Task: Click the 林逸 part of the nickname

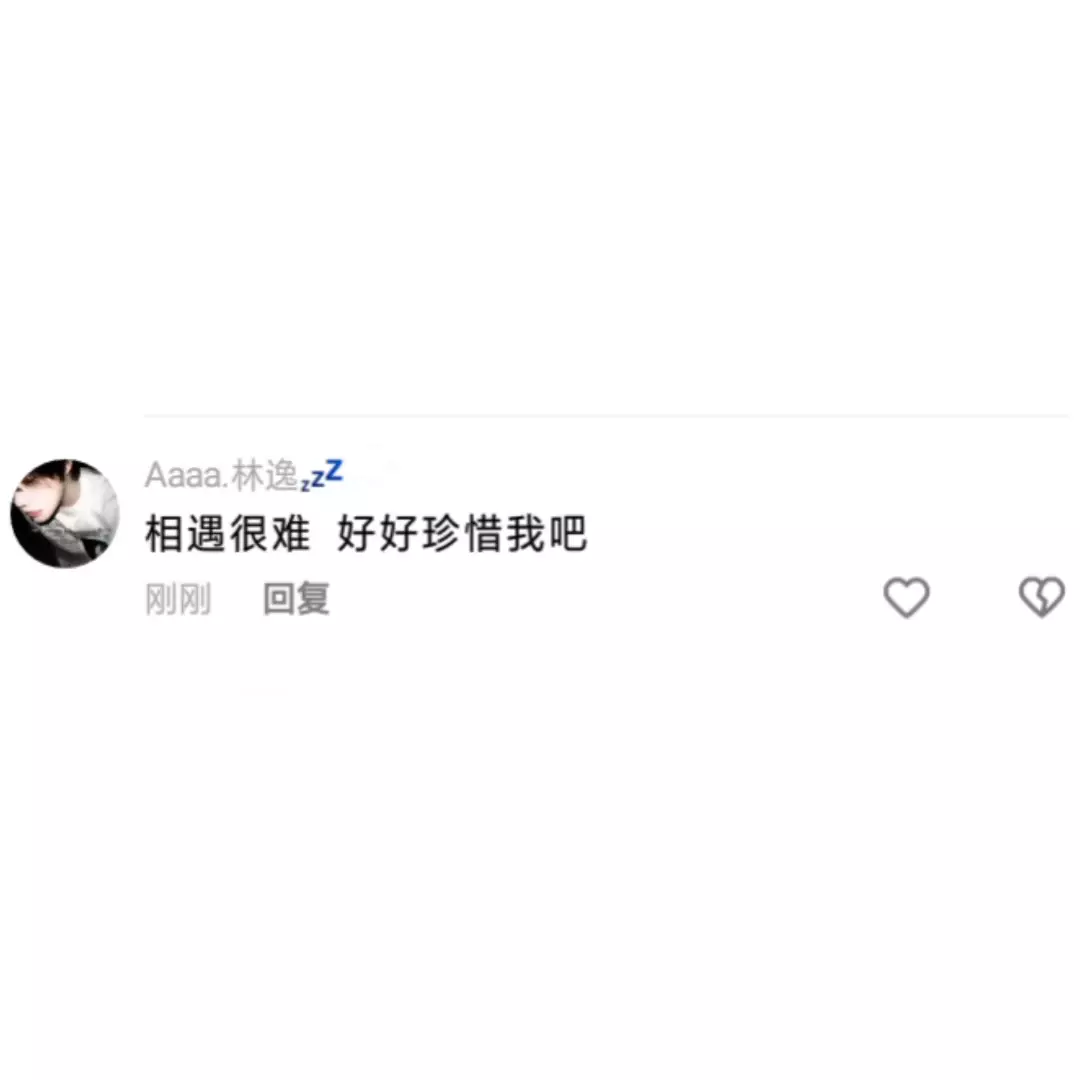Action: 264,476
